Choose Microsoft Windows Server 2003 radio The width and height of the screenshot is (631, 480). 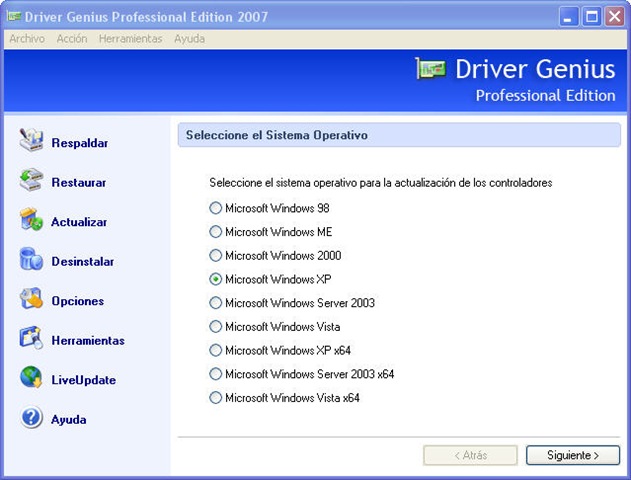coord(215,303)
